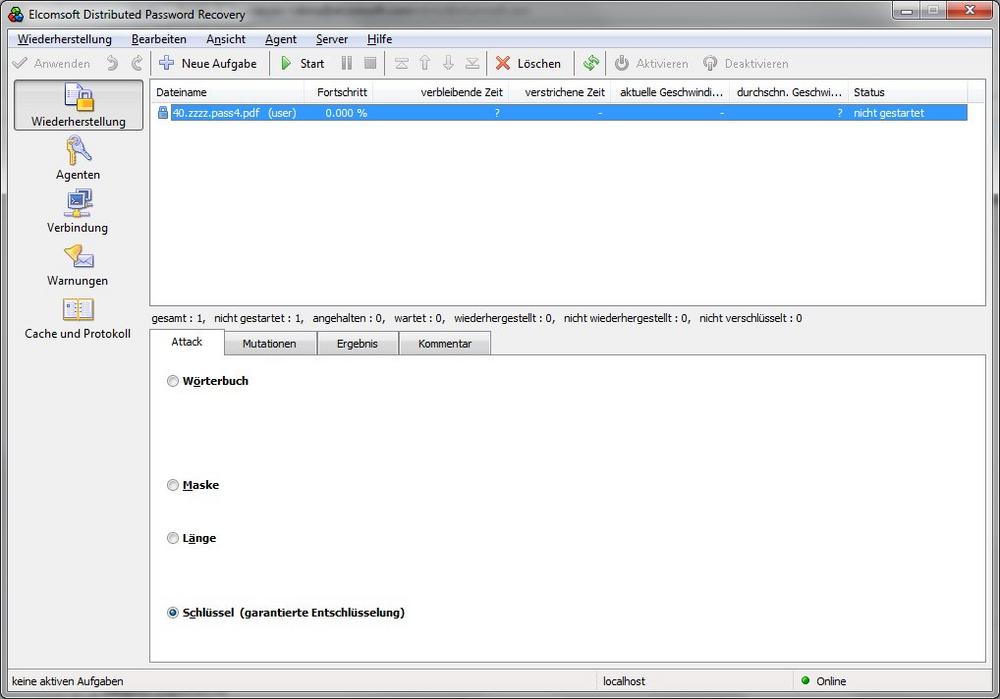1000x699 pixels.
Task: Select the Länge attack radio button
Action: (x=173, y=538)
